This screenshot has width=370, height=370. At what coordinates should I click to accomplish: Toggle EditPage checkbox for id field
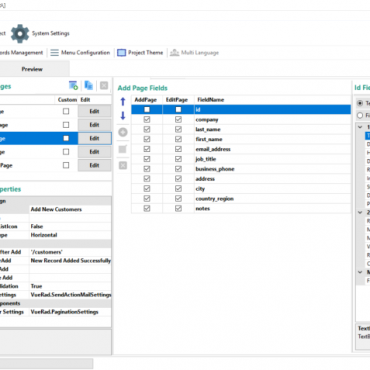(178, 110)
